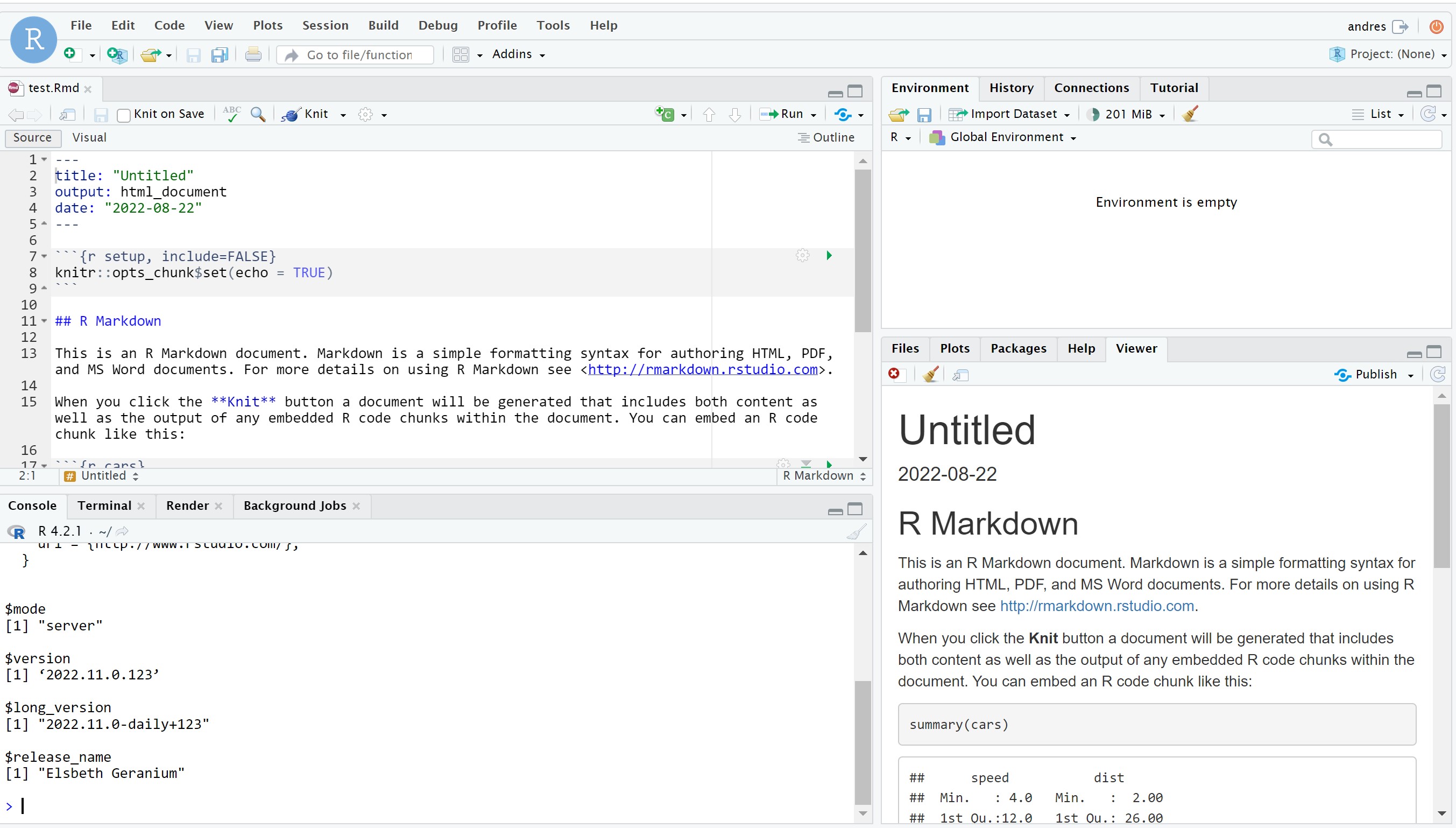Screen dimensions: 1456x828
Task: Open setup chunk options gear icon
Action: point(802,255)
